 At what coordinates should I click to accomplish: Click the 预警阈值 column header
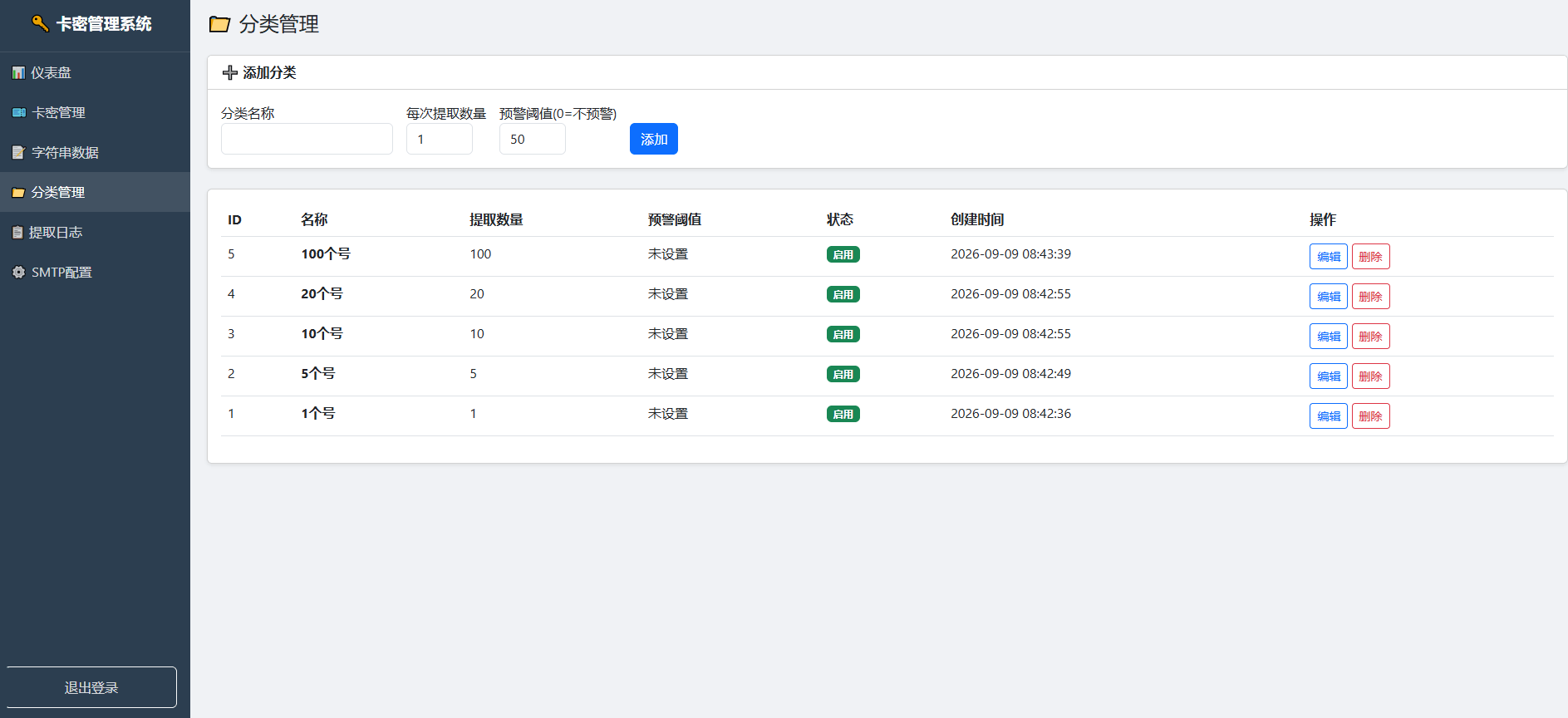pyautogui.click(x=675, y=219)
